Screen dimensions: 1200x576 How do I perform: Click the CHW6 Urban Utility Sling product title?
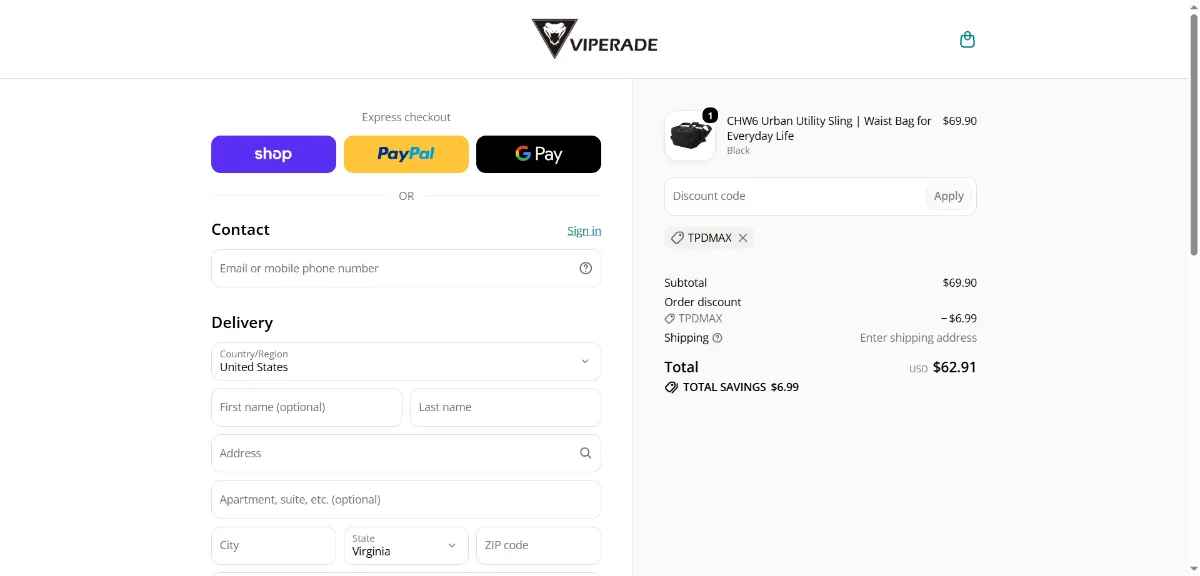pos(829,128)
